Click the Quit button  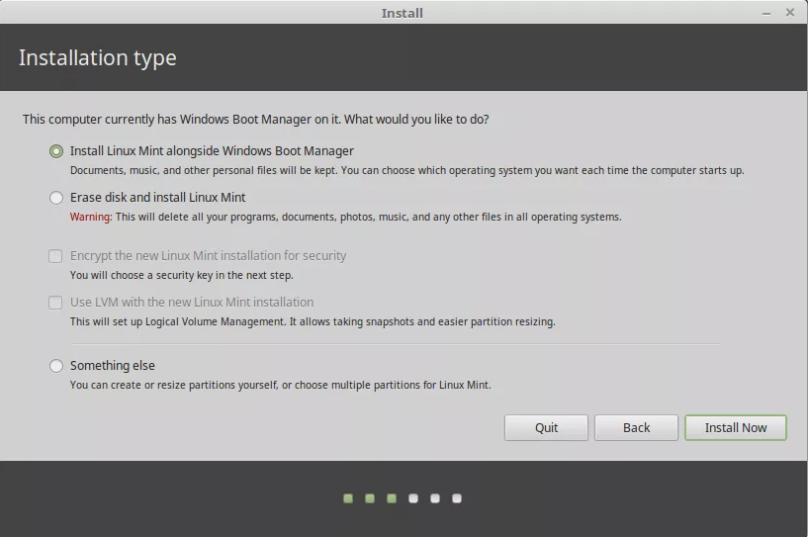click(x=546, y=428)
